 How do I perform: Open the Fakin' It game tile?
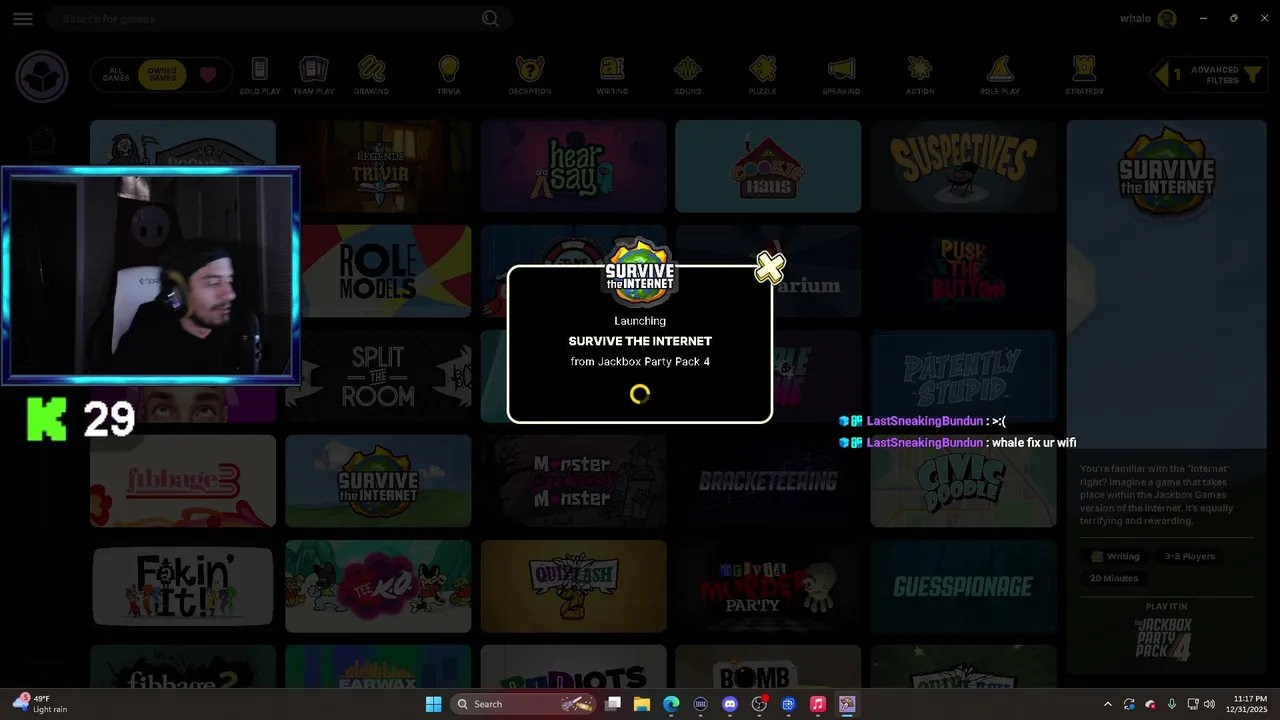(x=183, y=586)
